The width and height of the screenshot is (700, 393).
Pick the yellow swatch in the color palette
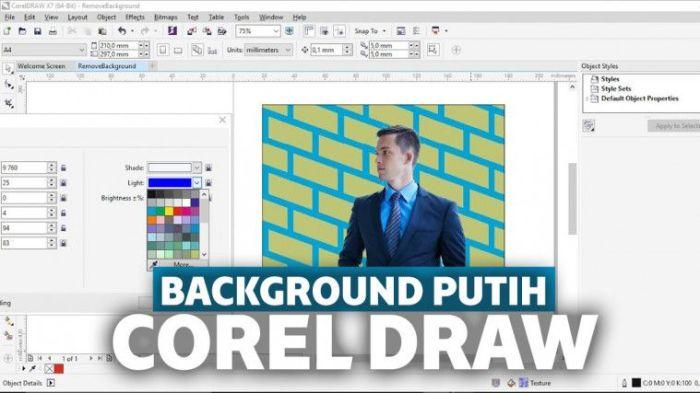click(169, 211)
